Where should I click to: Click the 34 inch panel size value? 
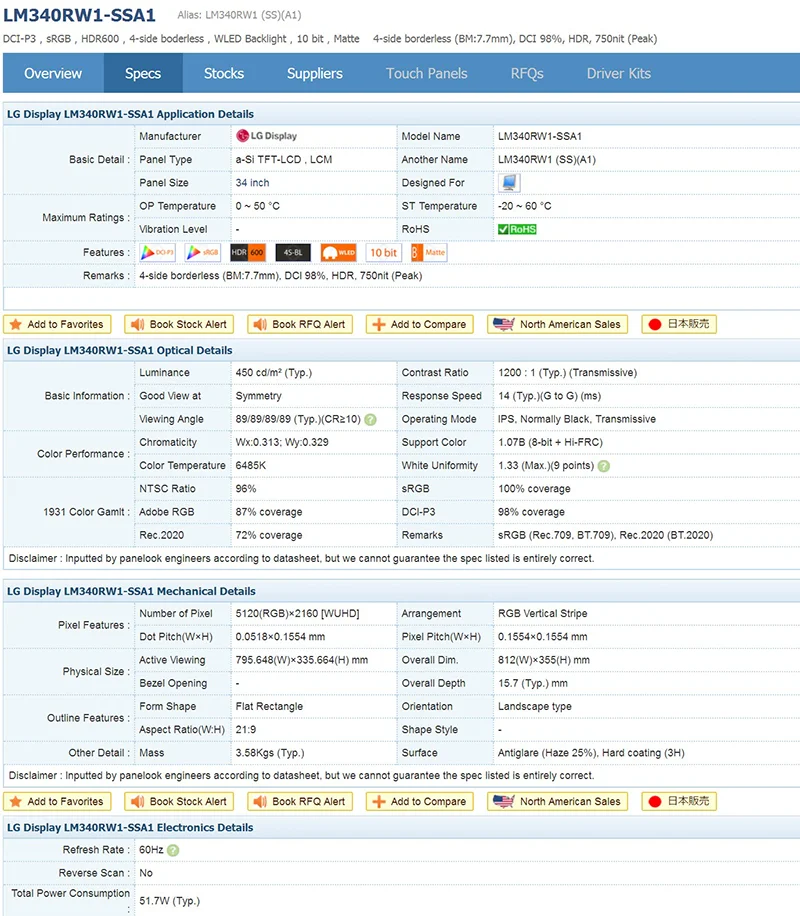[x=252, y=183]
